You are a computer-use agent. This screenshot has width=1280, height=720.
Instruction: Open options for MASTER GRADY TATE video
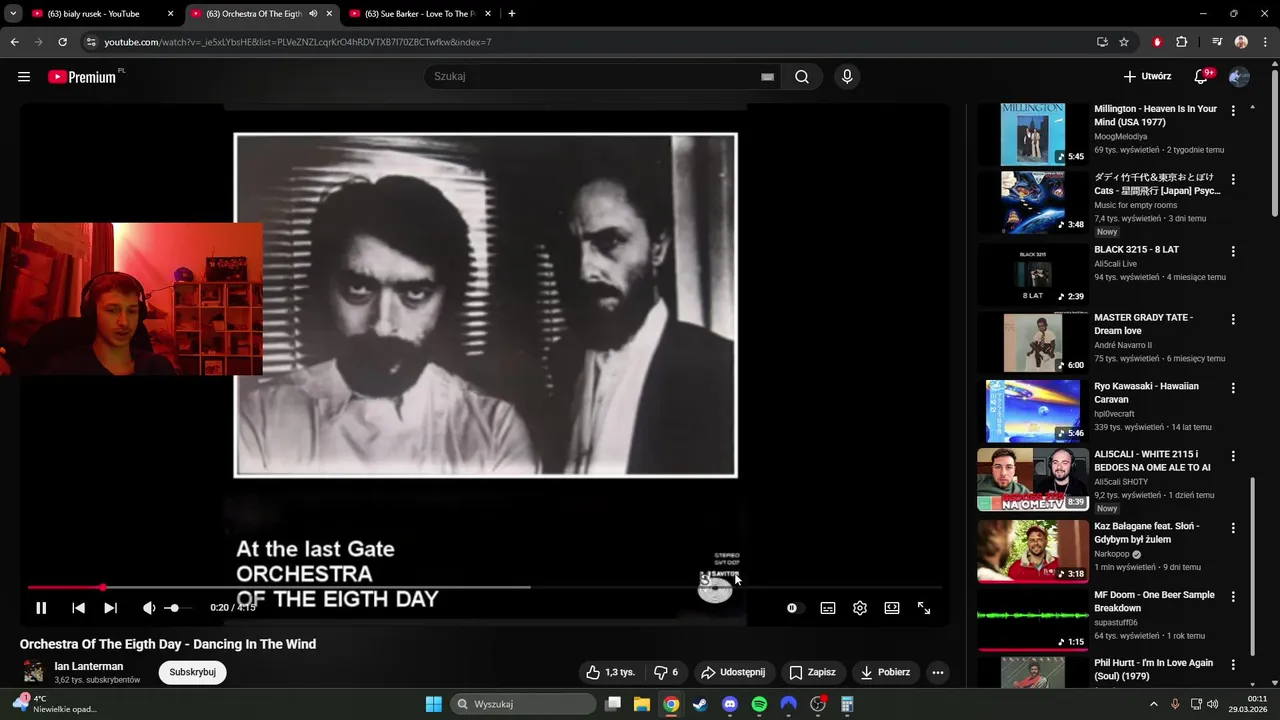coord(1233,319)
